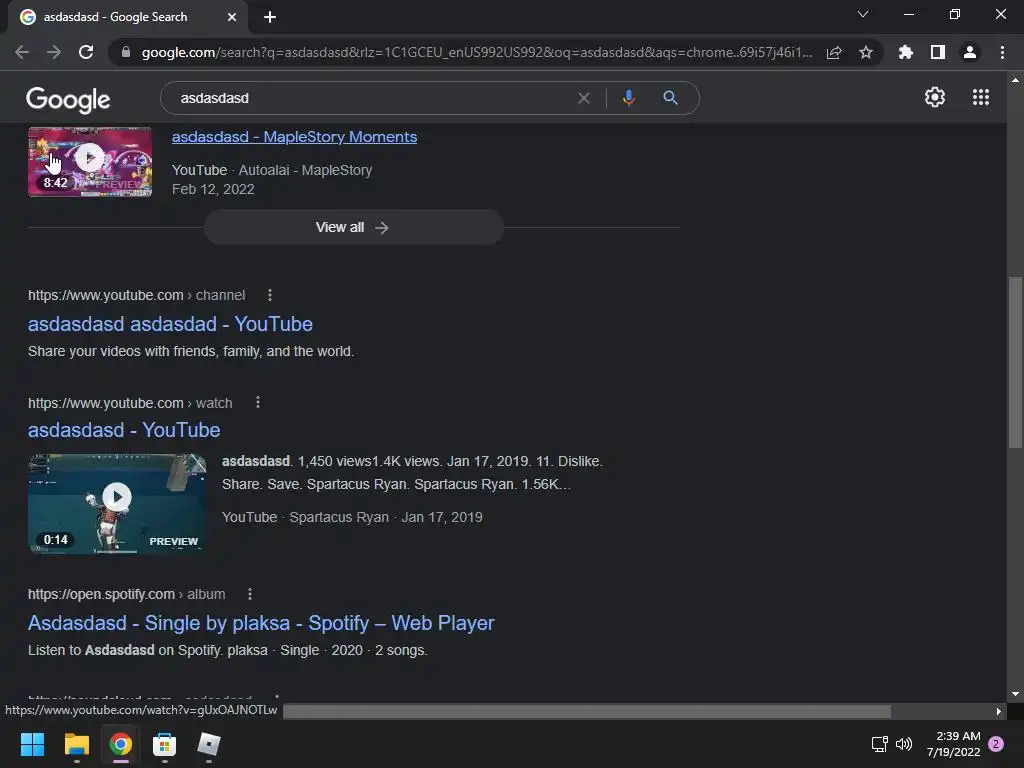Open the tab search dropdown arrow
Screen dimensions: 1024x768
pyautogui.click(x=863, y=14)
